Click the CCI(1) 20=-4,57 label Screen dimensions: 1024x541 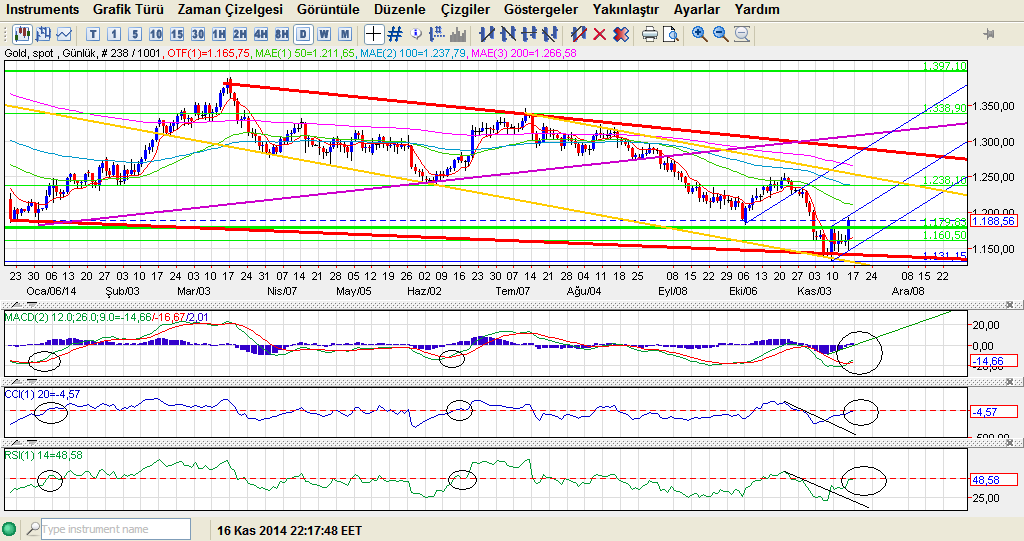42,394
